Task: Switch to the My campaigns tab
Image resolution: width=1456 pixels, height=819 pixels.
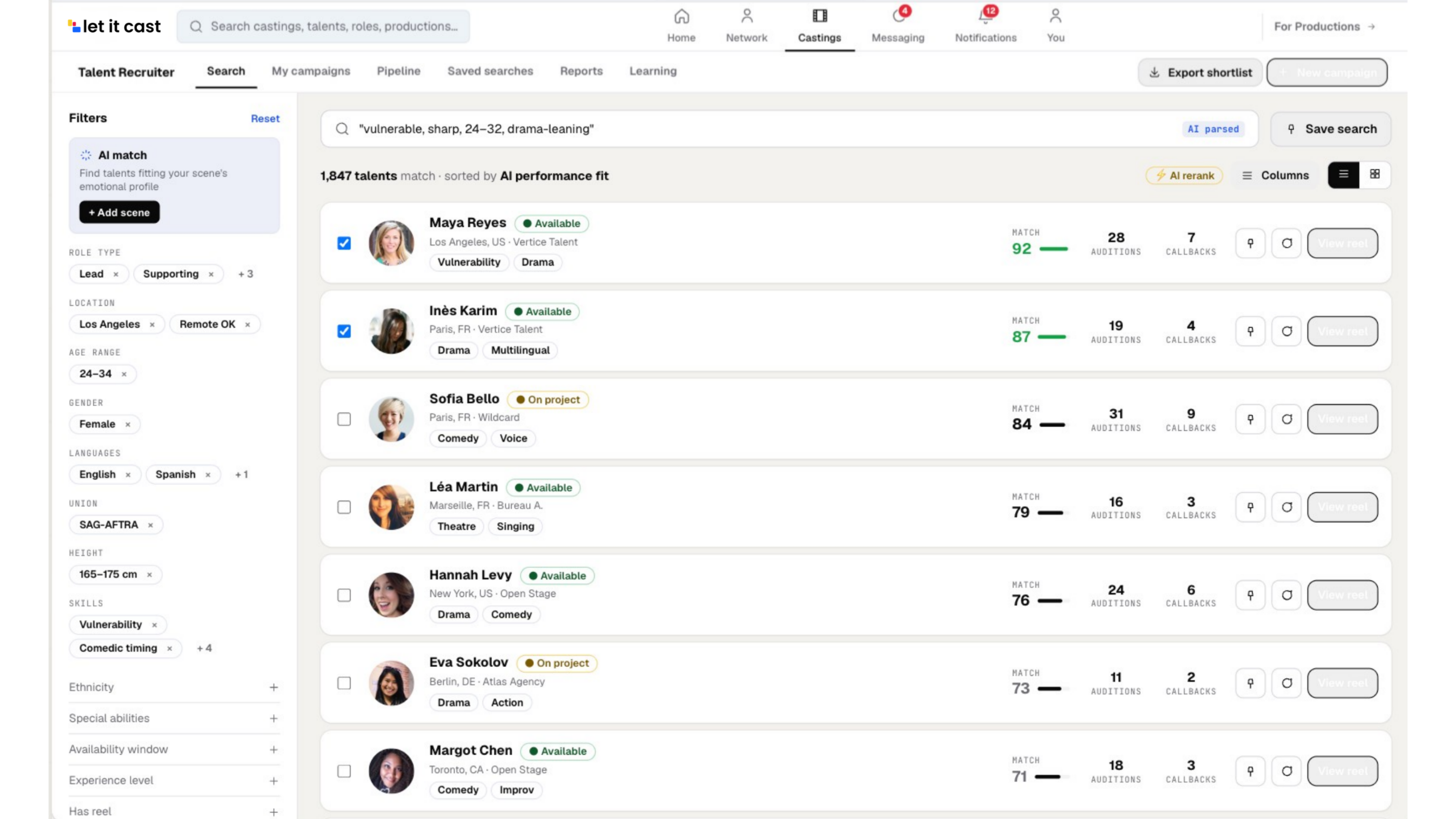Action: 311,71
